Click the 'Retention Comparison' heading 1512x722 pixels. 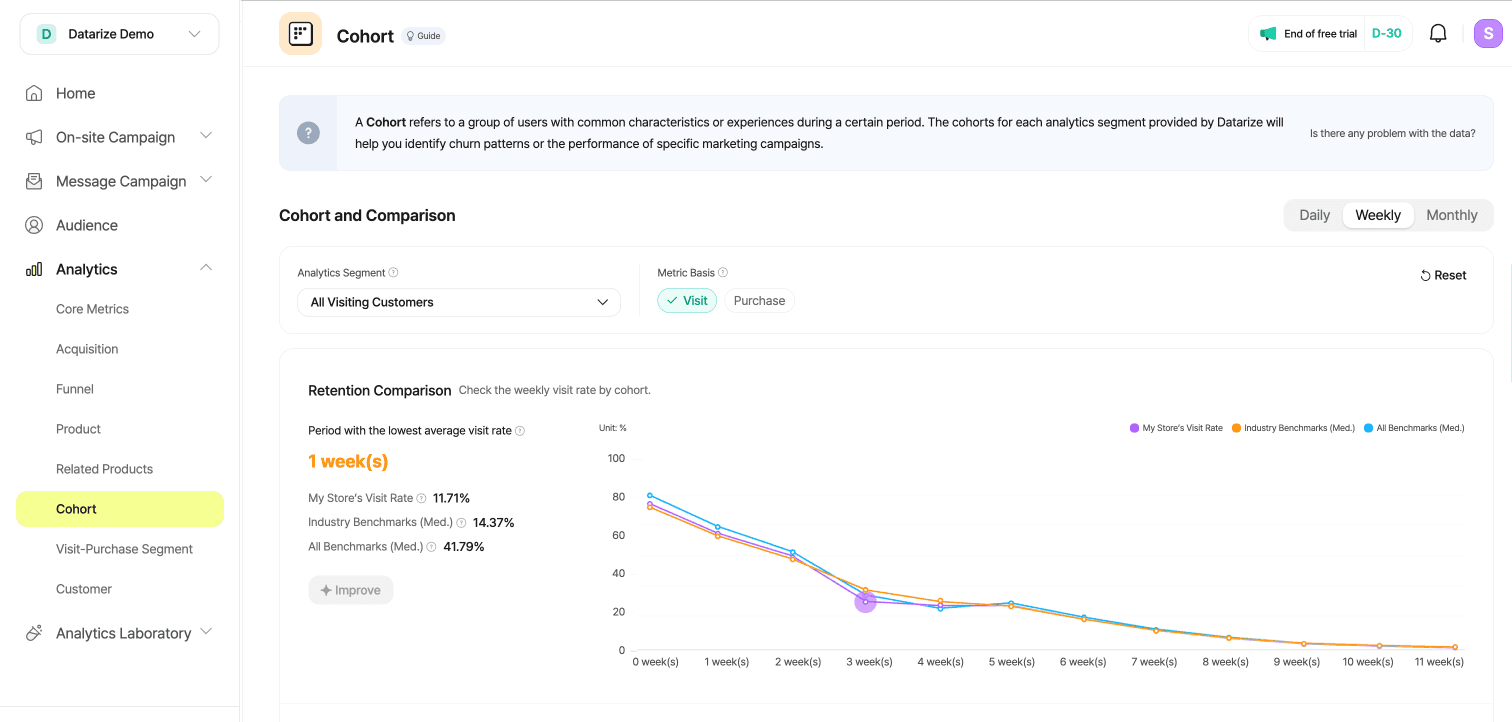(x=380, y=390)
